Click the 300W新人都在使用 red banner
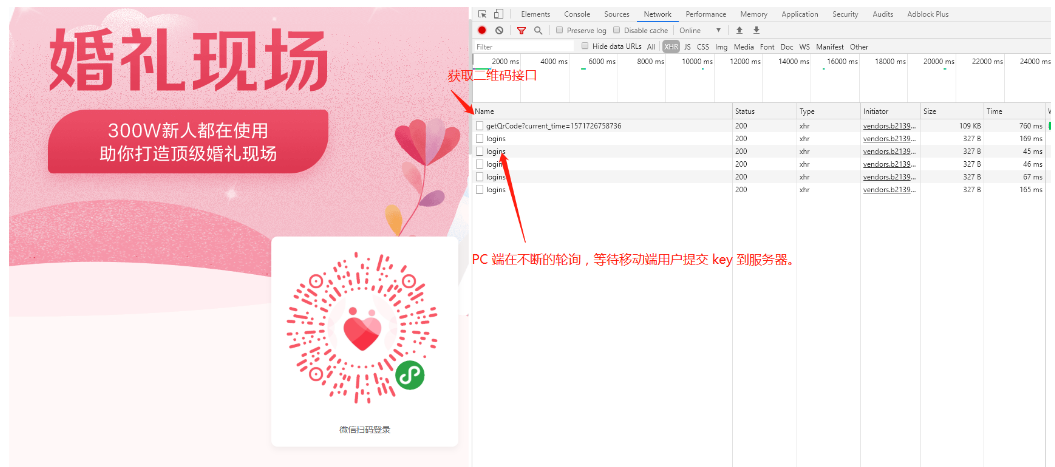 coord(188,141)
